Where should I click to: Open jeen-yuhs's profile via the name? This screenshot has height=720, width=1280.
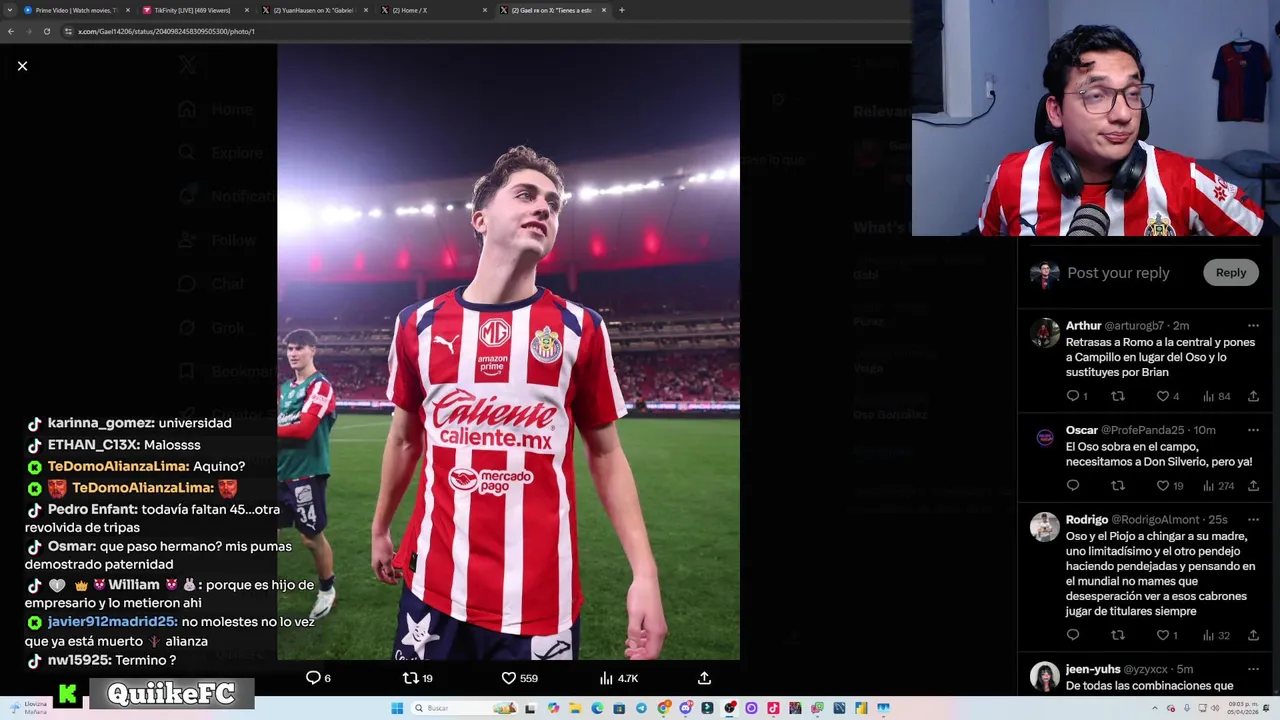click(x=1093, y=669)
